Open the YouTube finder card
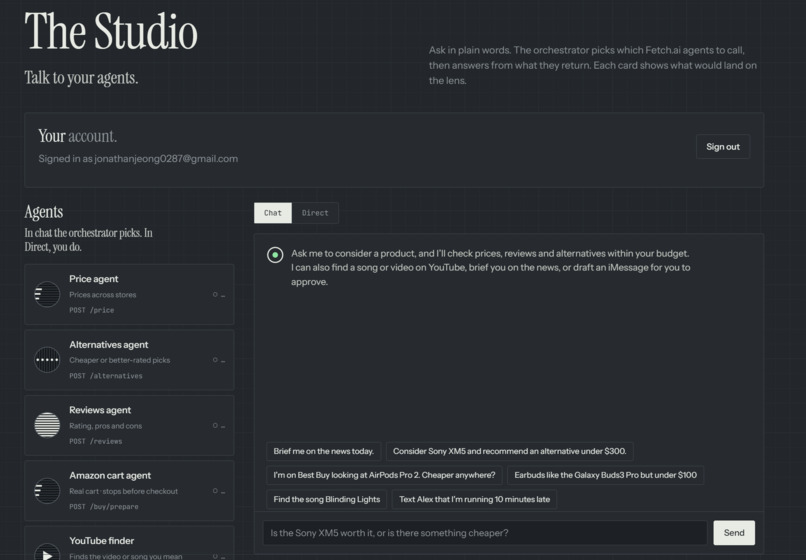 130,543
